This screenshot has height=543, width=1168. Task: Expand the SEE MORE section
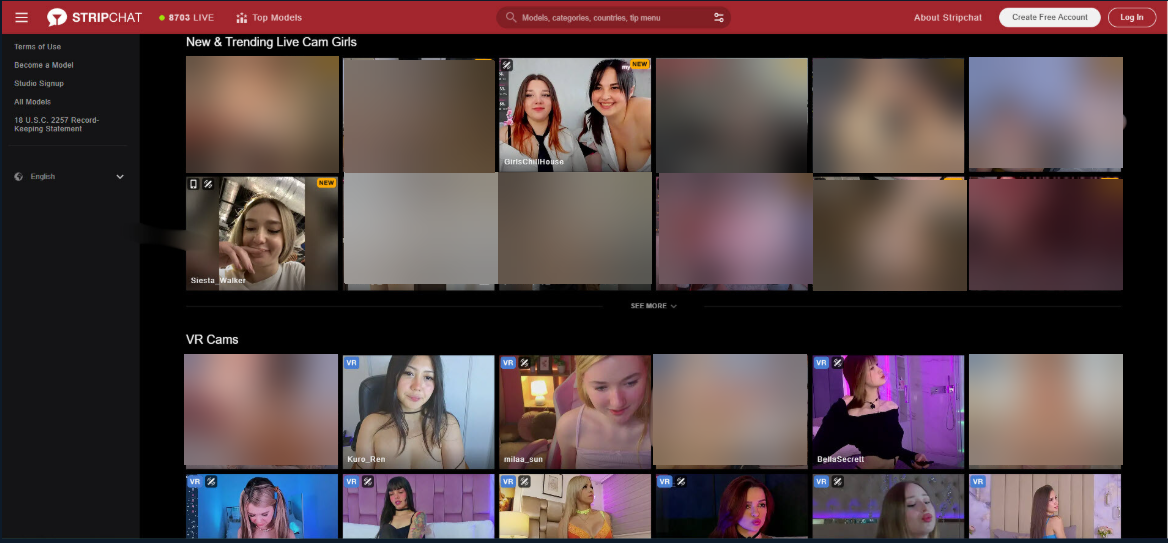click(x=653, y=306)
